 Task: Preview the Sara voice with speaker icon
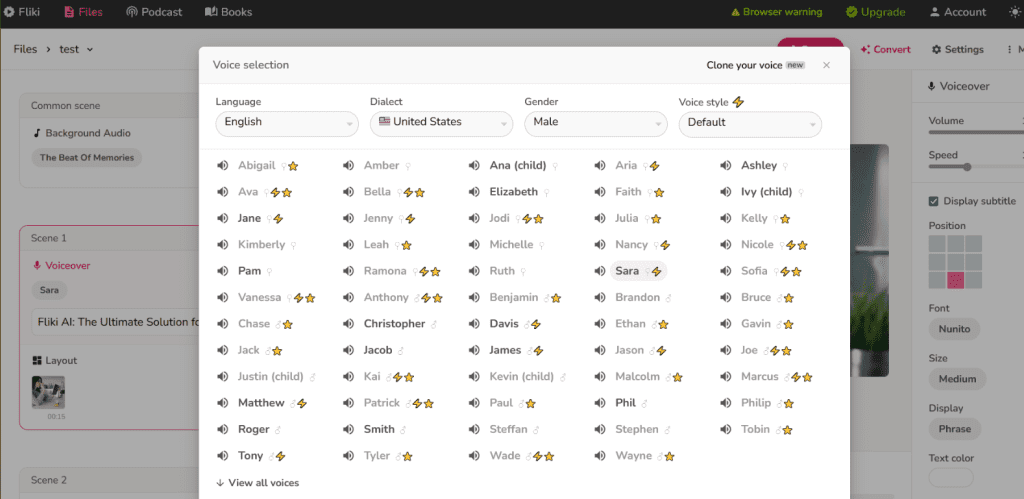pos(600,271)
